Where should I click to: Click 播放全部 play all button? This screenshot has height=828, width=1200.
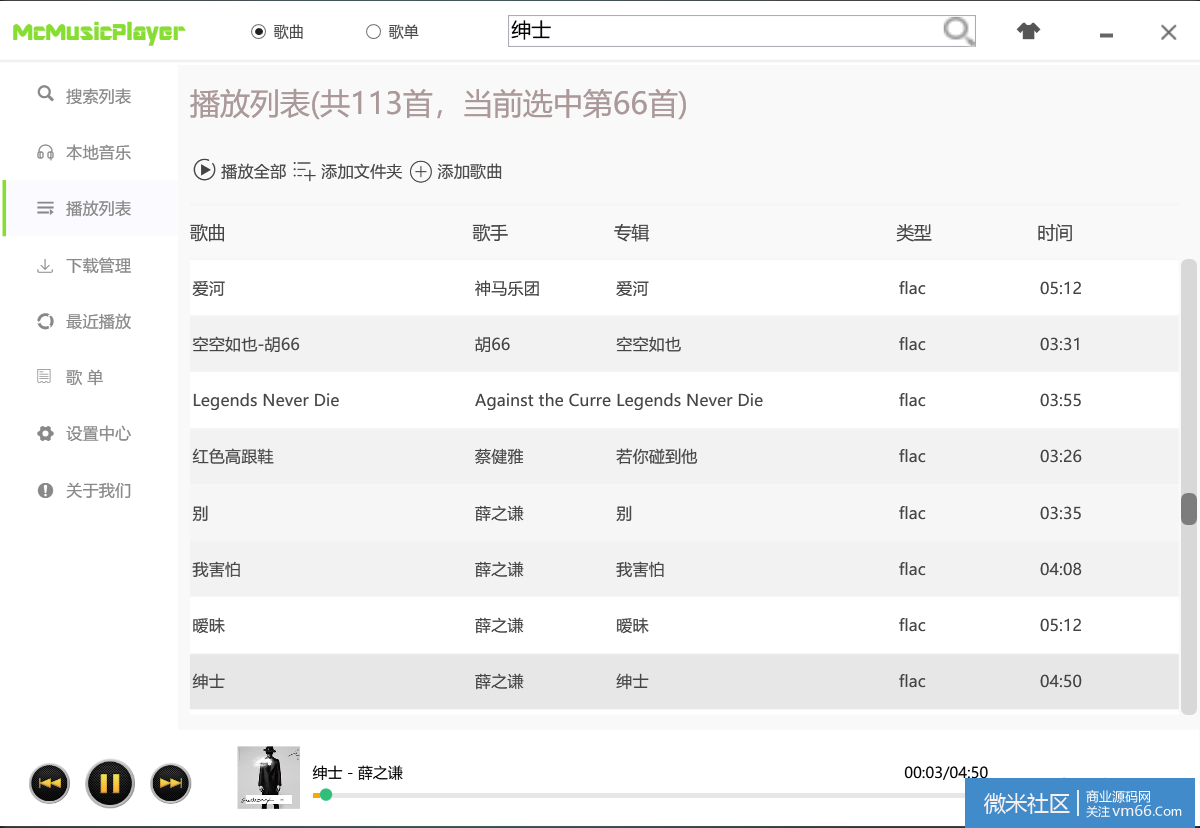coord(239,171)
